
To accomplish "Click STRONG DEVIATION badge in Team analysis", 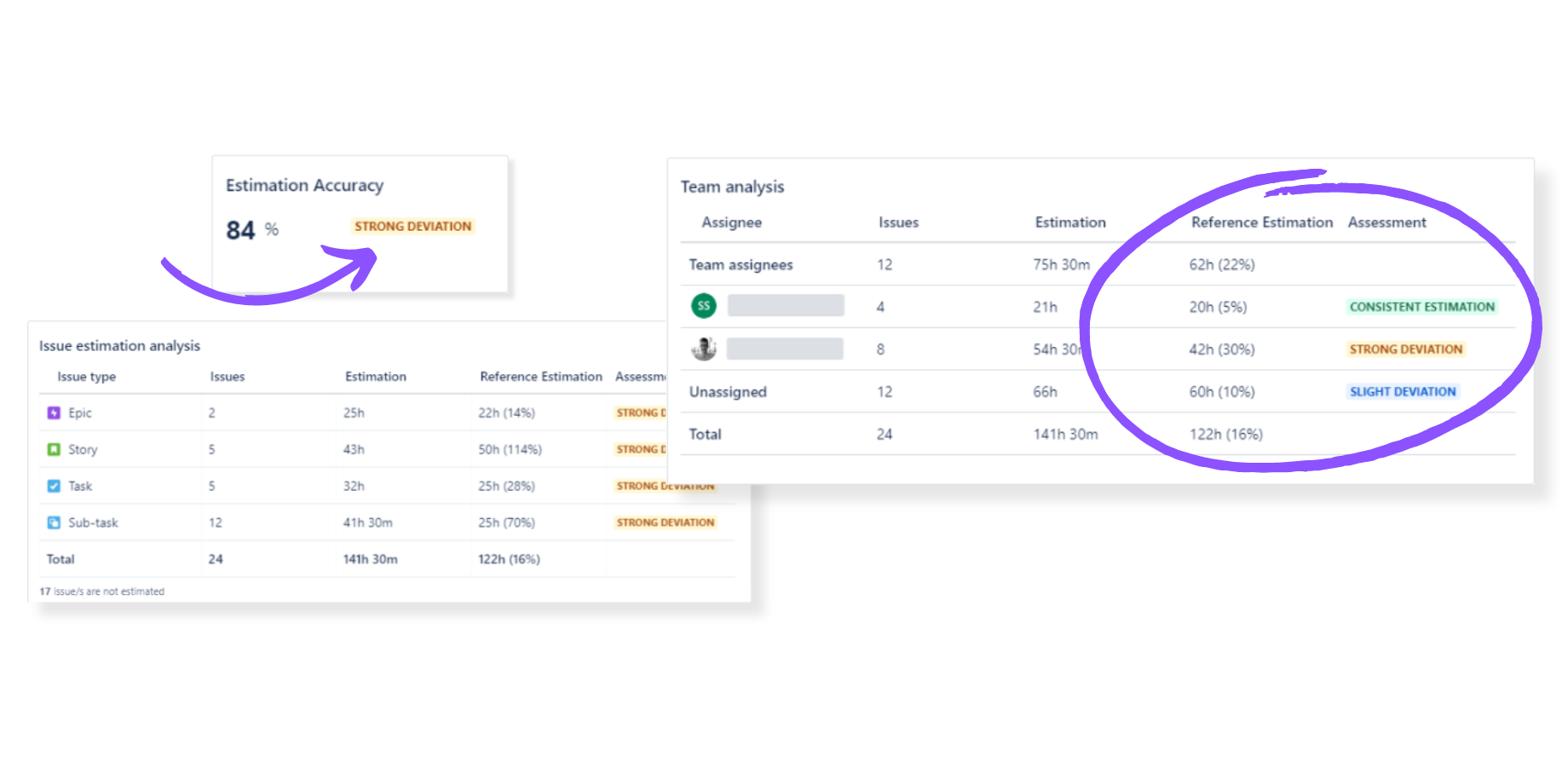I will pyautogui.click(x=1405, y=349).
